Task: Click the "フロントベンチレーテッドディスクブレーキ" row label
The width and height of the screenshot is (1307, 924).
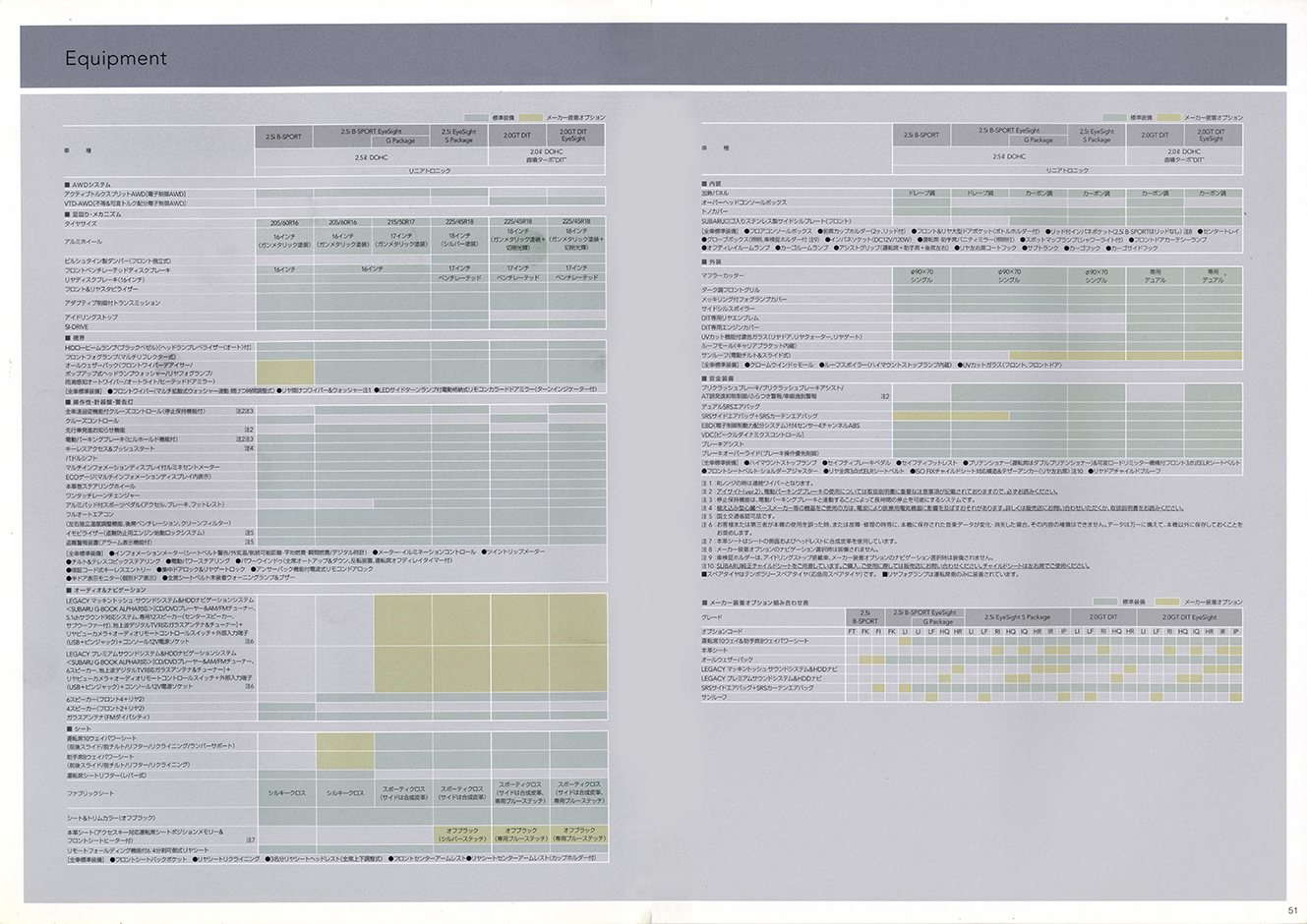Action: [x=117, y=269]
